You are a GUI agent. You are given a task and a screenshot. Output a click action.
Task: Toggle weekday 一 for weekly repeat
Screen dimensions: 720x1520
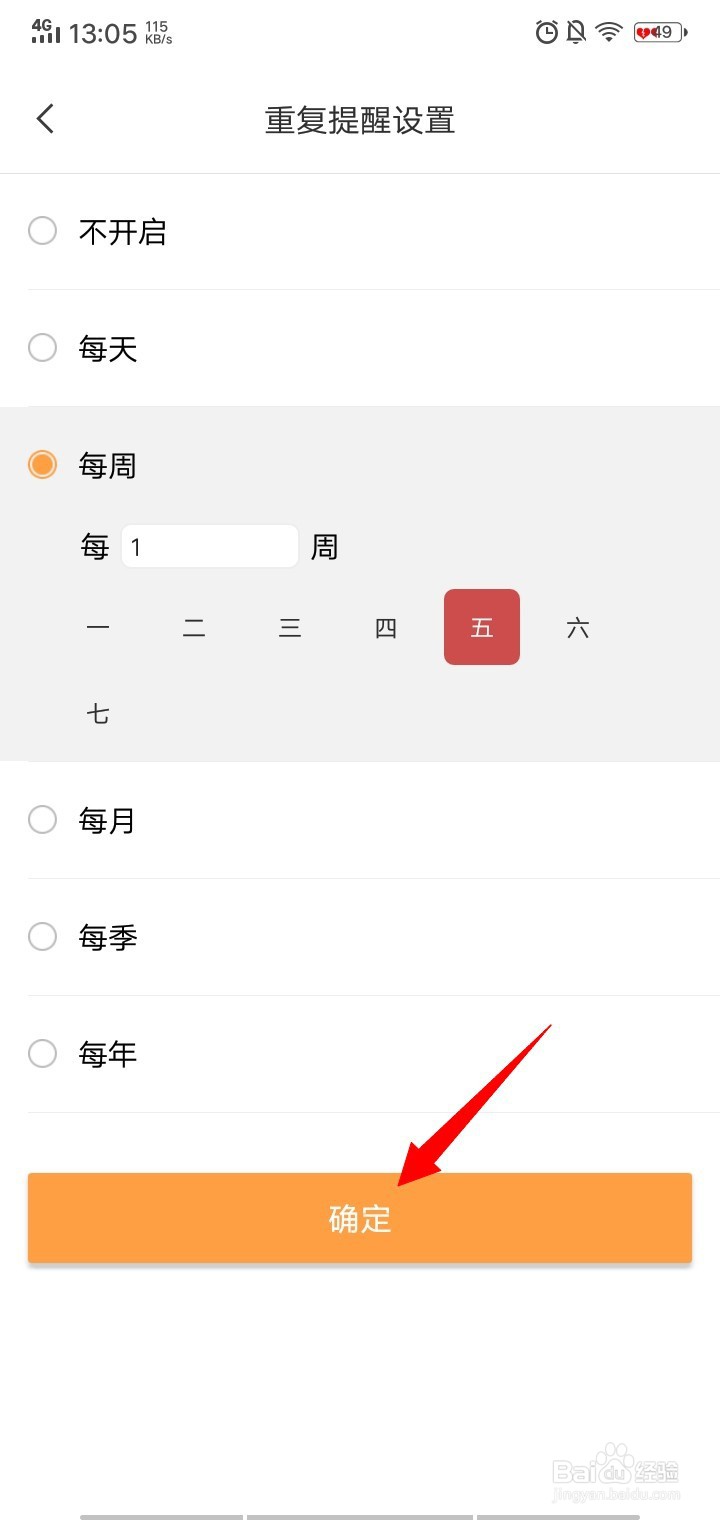tap(98, 628)
